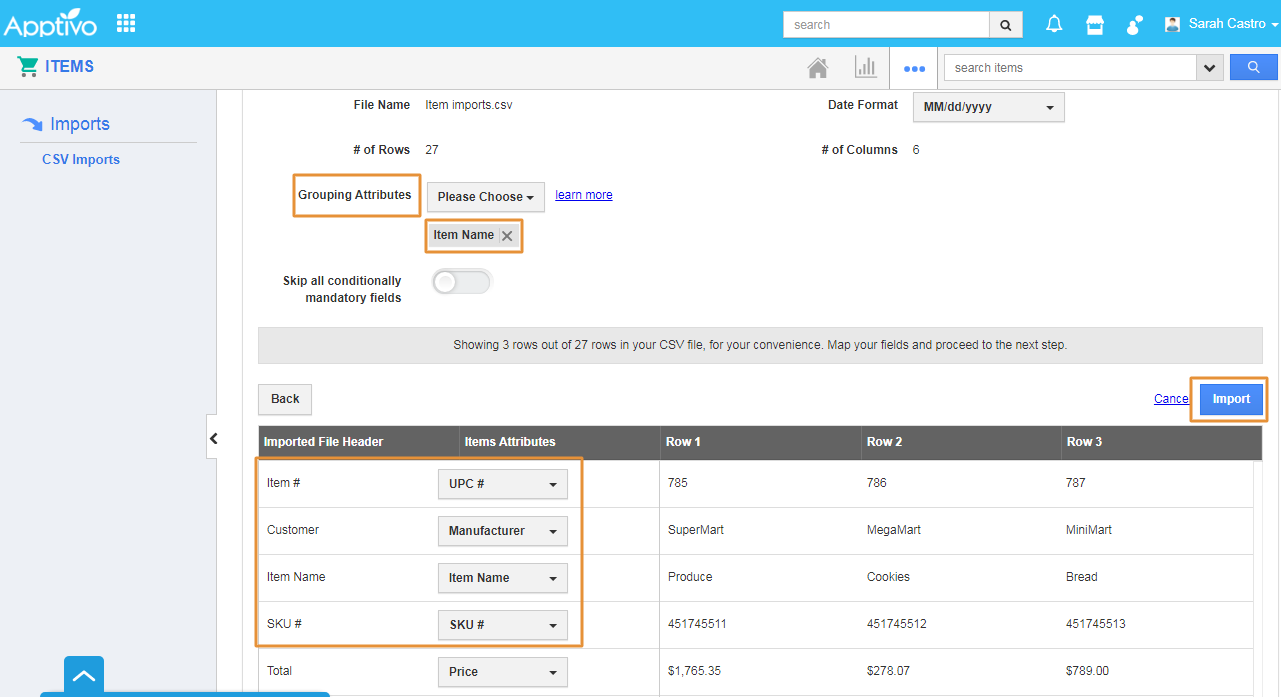Viewport: 1281px width, 697px height.
Task: Click the top search magnifier button
Action: click(x=1005, y=25)
